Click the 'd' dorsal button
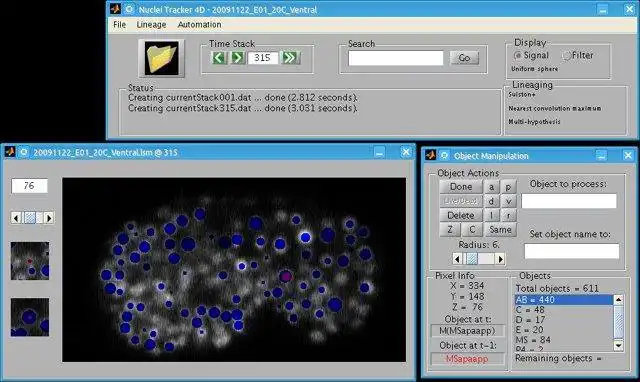 (x=492, y=201)
